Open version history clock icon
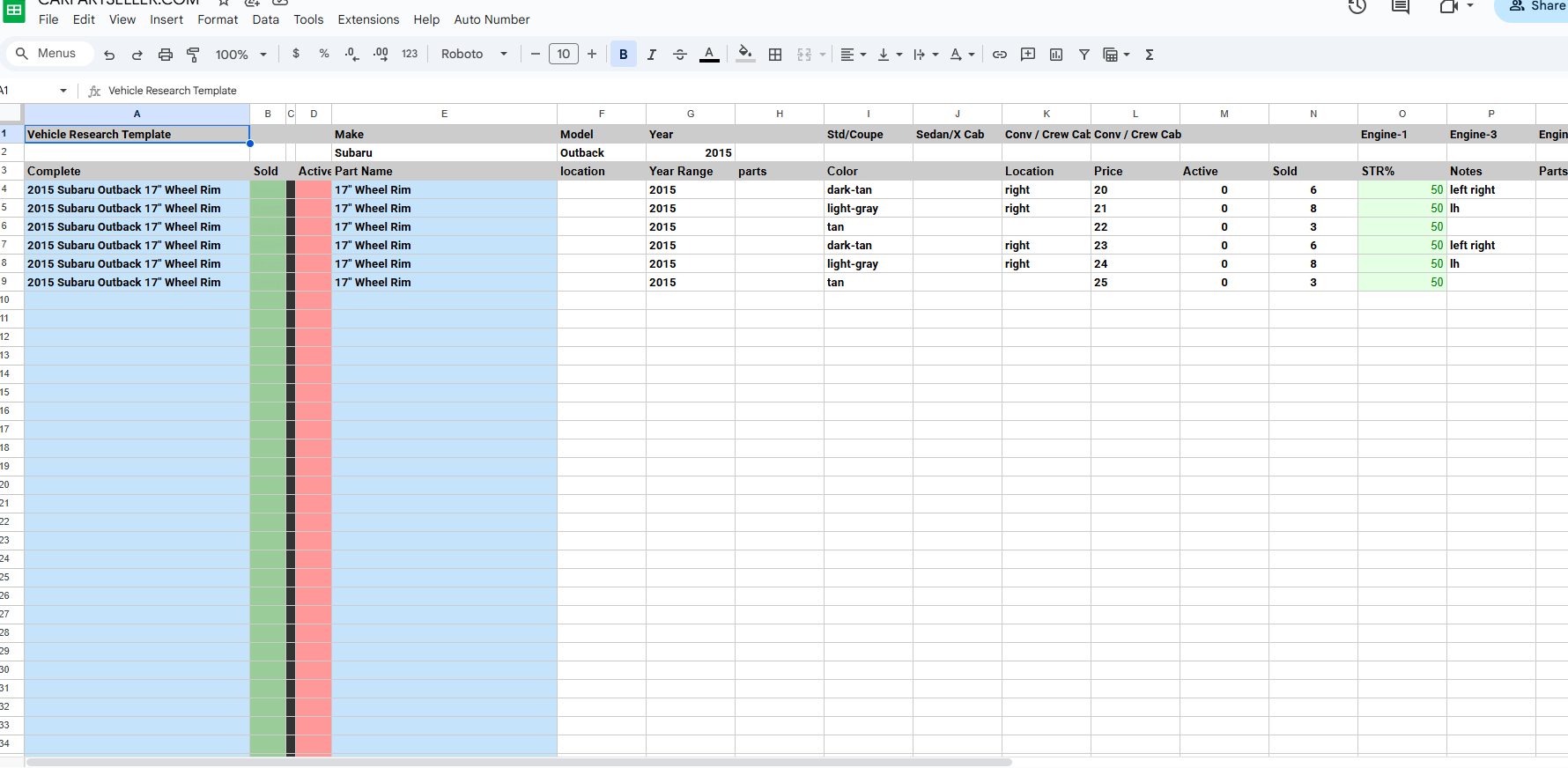The image size is (1568, 768). coord(1357,7)
